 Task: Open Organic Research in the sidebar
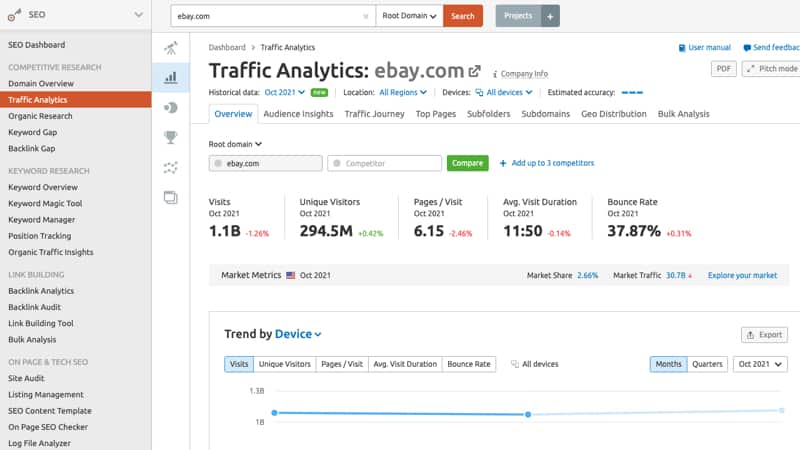tap(40, 116)
